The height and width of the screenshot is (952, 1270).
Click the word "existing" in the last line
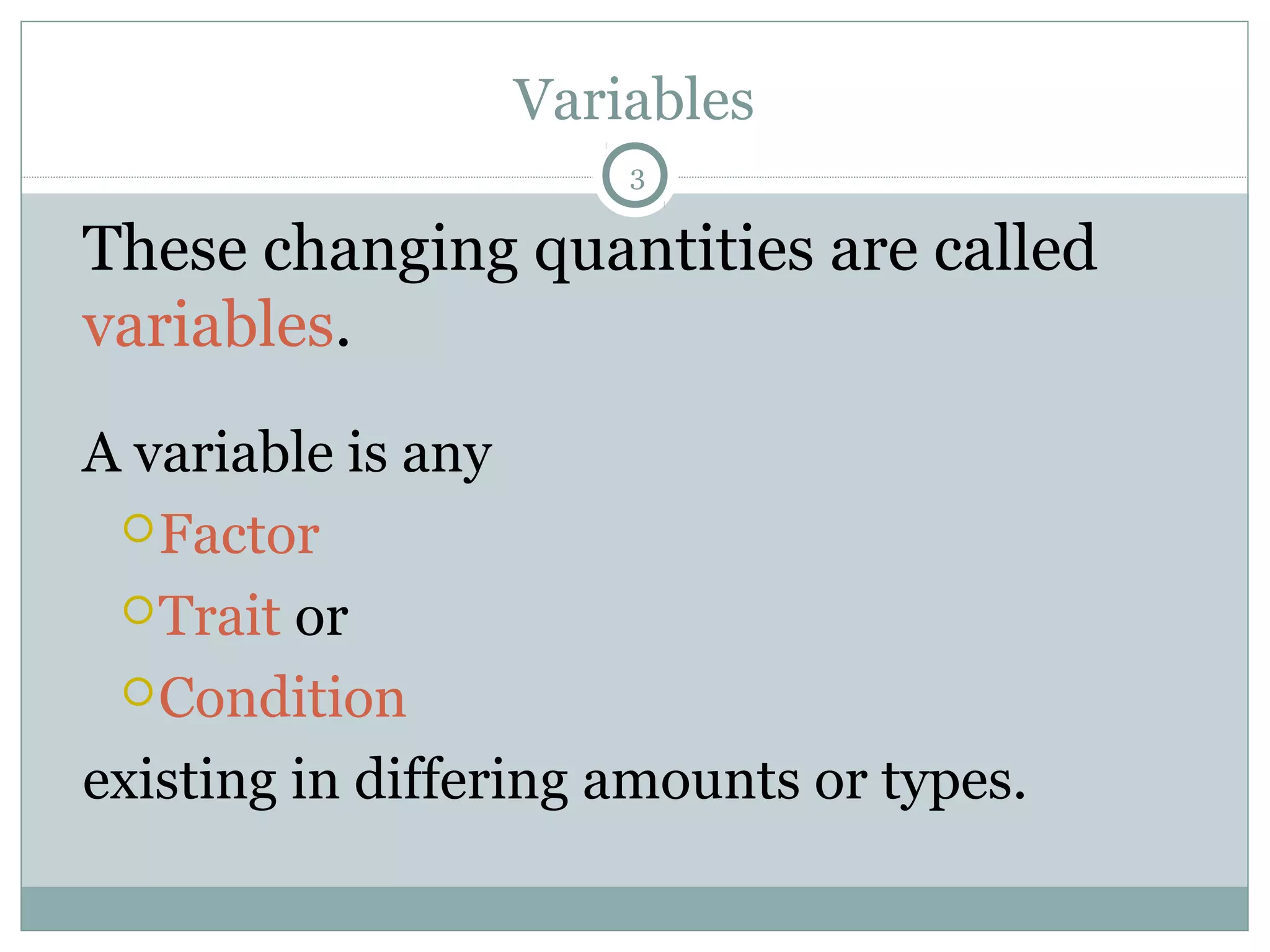point(180,780)
